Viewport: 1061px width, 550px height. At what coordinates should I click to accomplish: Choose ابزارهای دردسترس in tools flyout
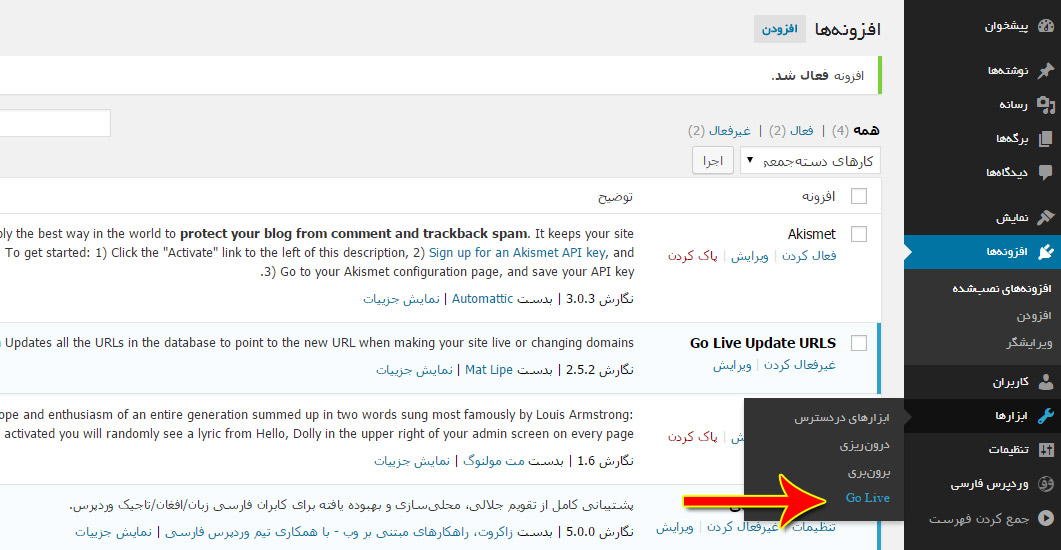coord(842,418)
